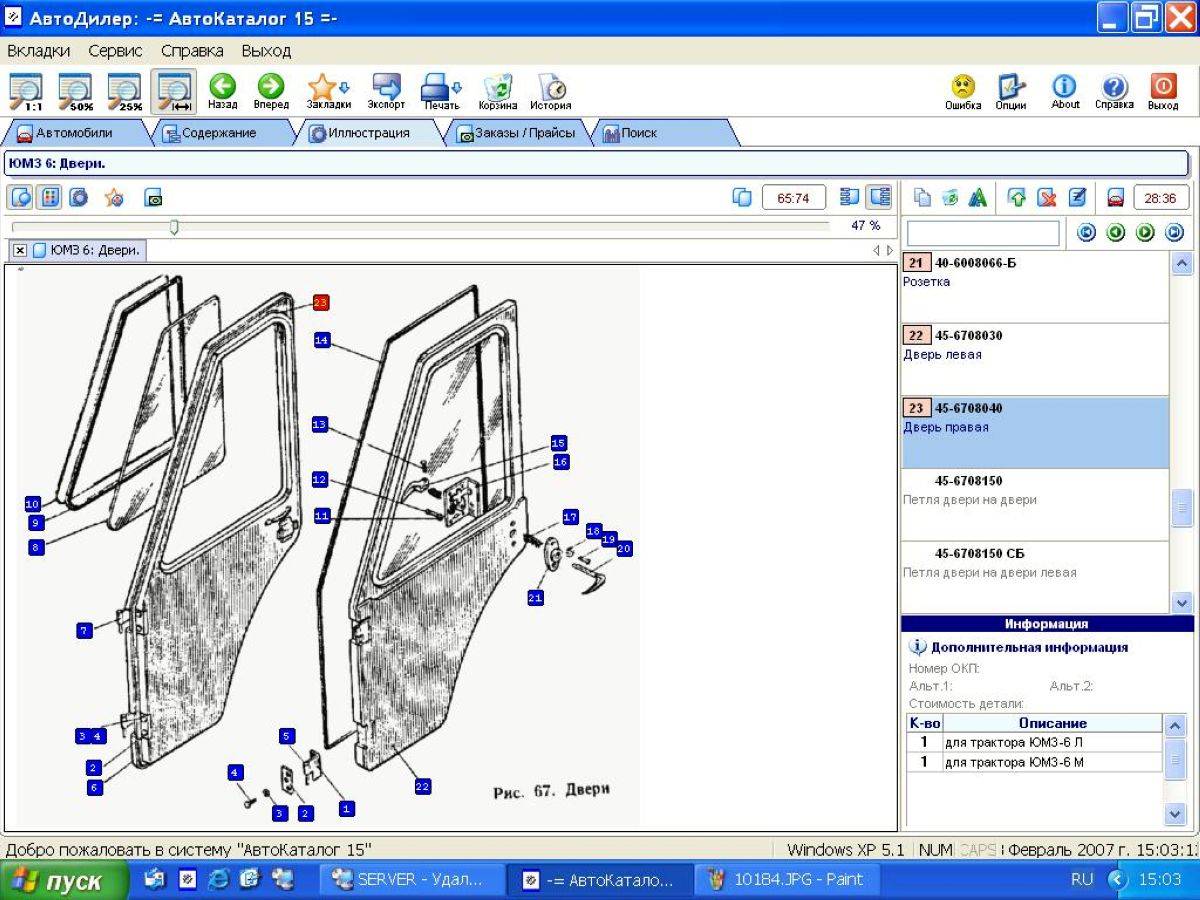Click red callout 23 on illustration

pyautogui.click(x=321, y=302)
